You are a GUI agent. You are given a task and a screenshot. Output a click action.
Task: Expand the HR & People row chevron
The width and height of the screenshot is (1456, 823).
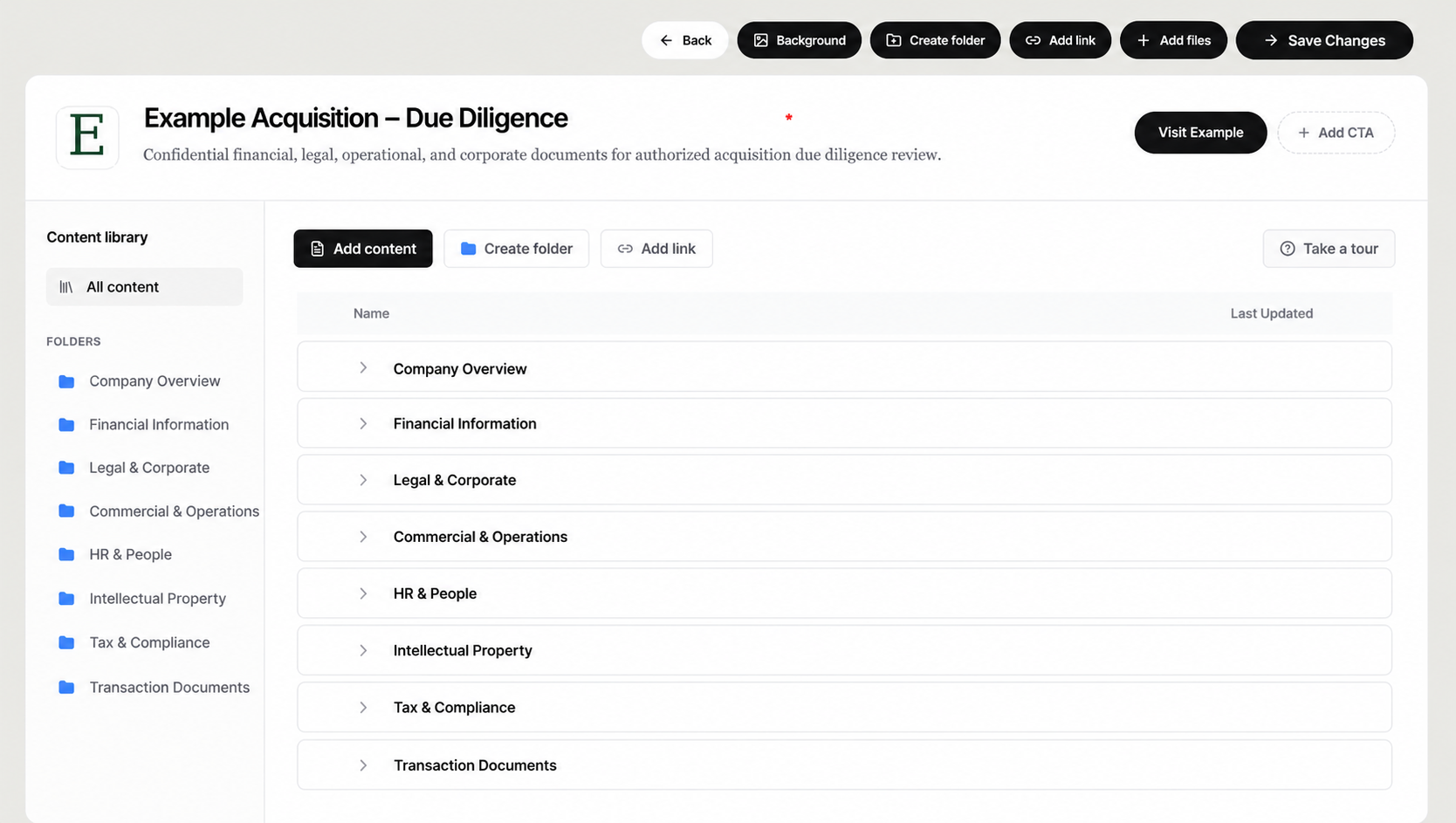coord(363,593)
